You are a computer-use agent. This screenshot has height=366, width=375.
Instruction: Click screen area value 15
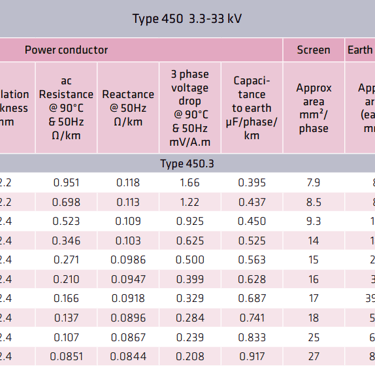point(313,260)
